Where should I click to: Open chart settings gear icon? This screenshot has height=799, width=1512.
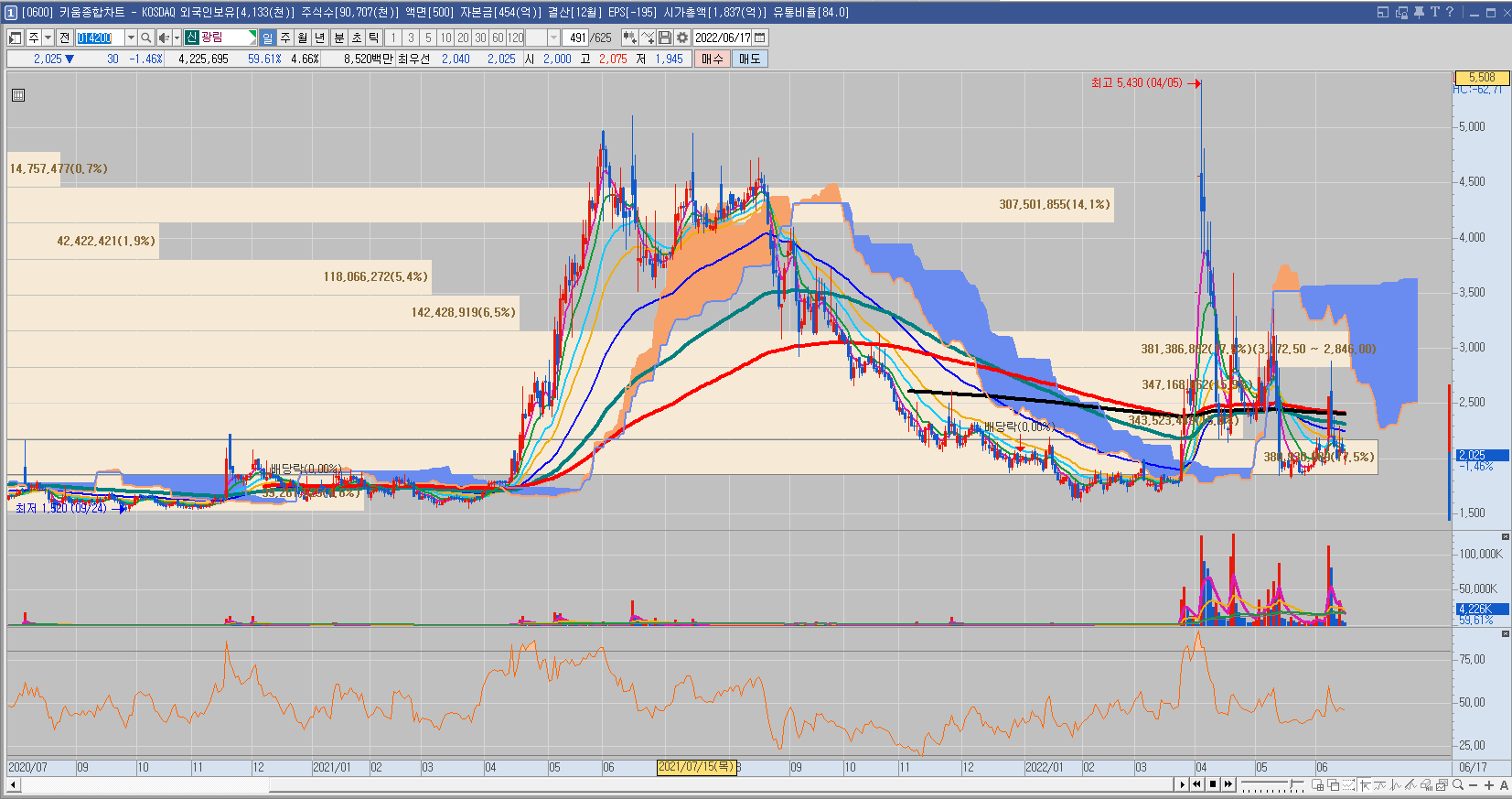pos(682,38)
